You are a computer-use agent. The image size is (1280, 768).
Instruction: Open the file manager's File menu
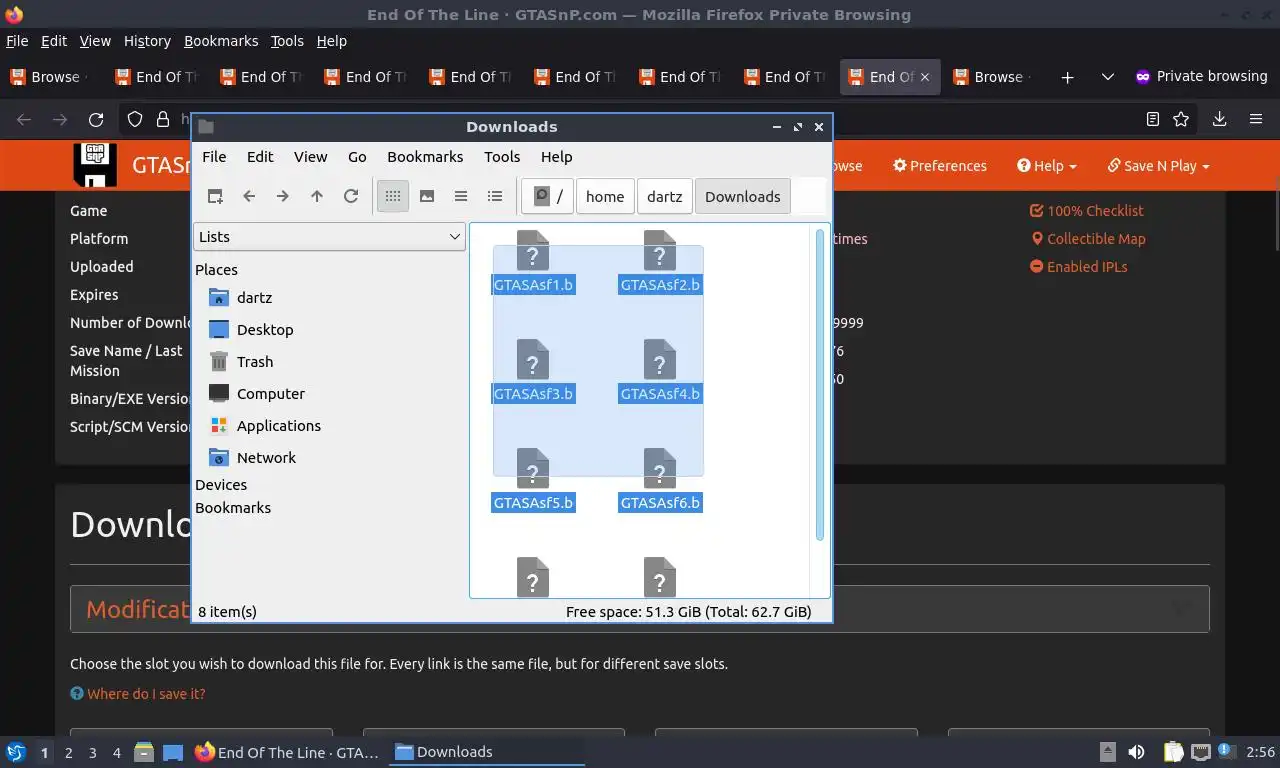click(x=214, y=156)
